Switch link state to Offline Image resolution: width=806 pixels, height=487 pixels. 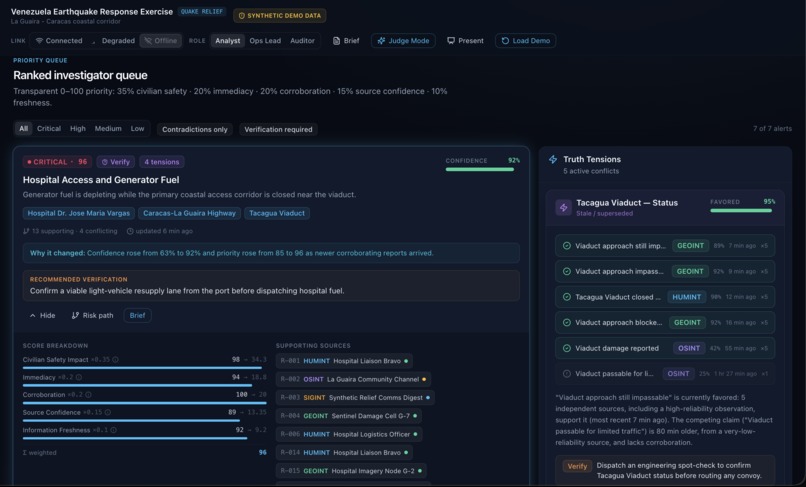pyautogui.click(x=160, y=41)
